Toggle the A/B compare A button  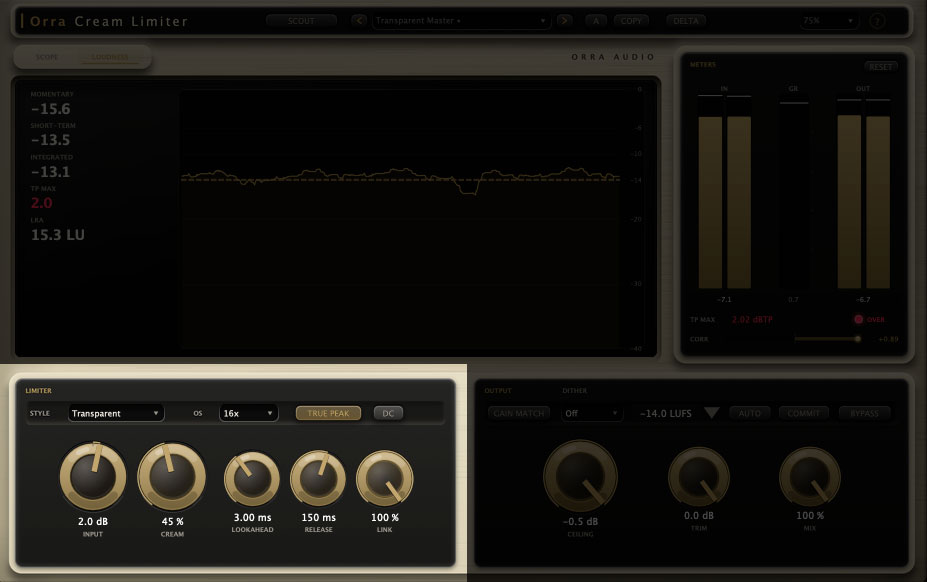[596, 21]
